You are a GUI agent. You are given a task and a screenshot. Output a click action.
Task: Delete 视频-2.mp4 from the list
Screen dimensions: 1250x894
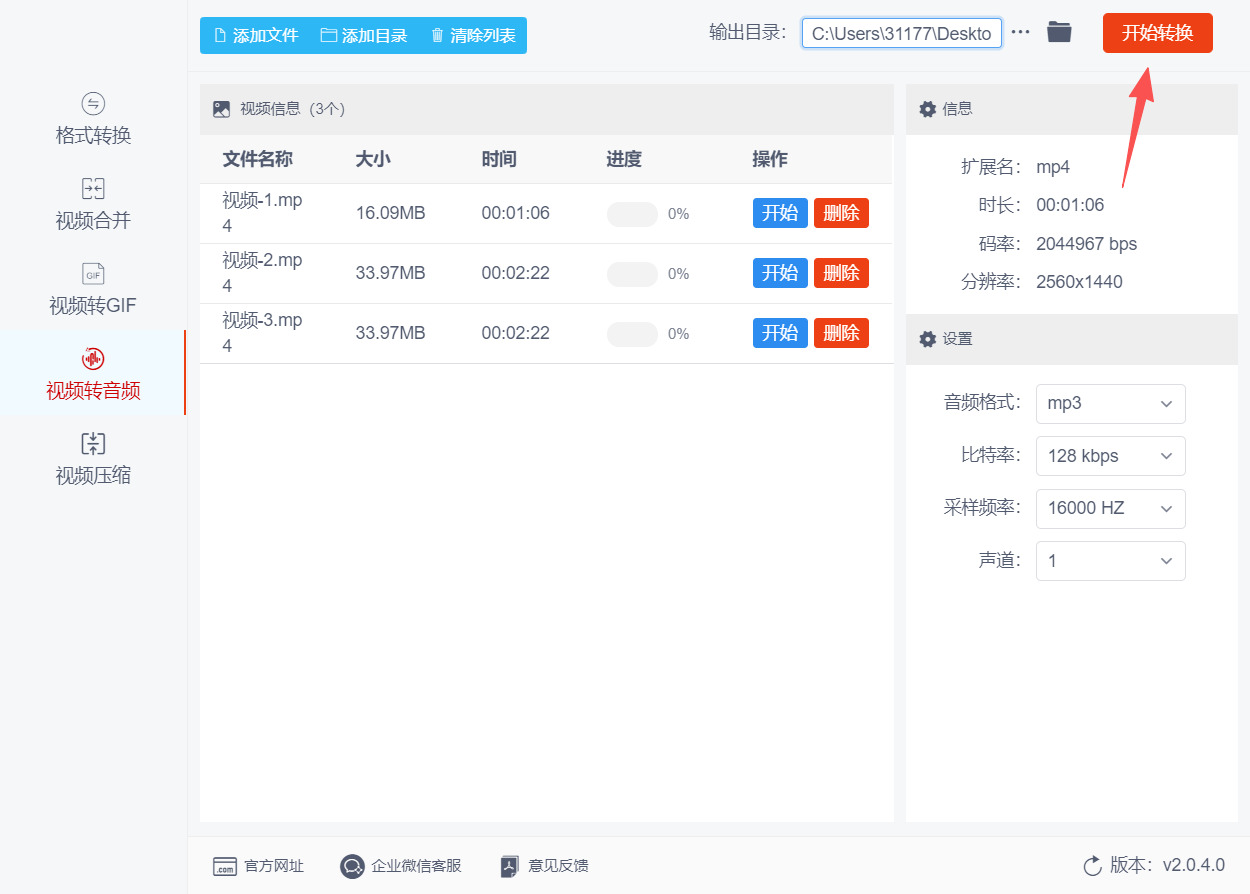tap(841, 273)
